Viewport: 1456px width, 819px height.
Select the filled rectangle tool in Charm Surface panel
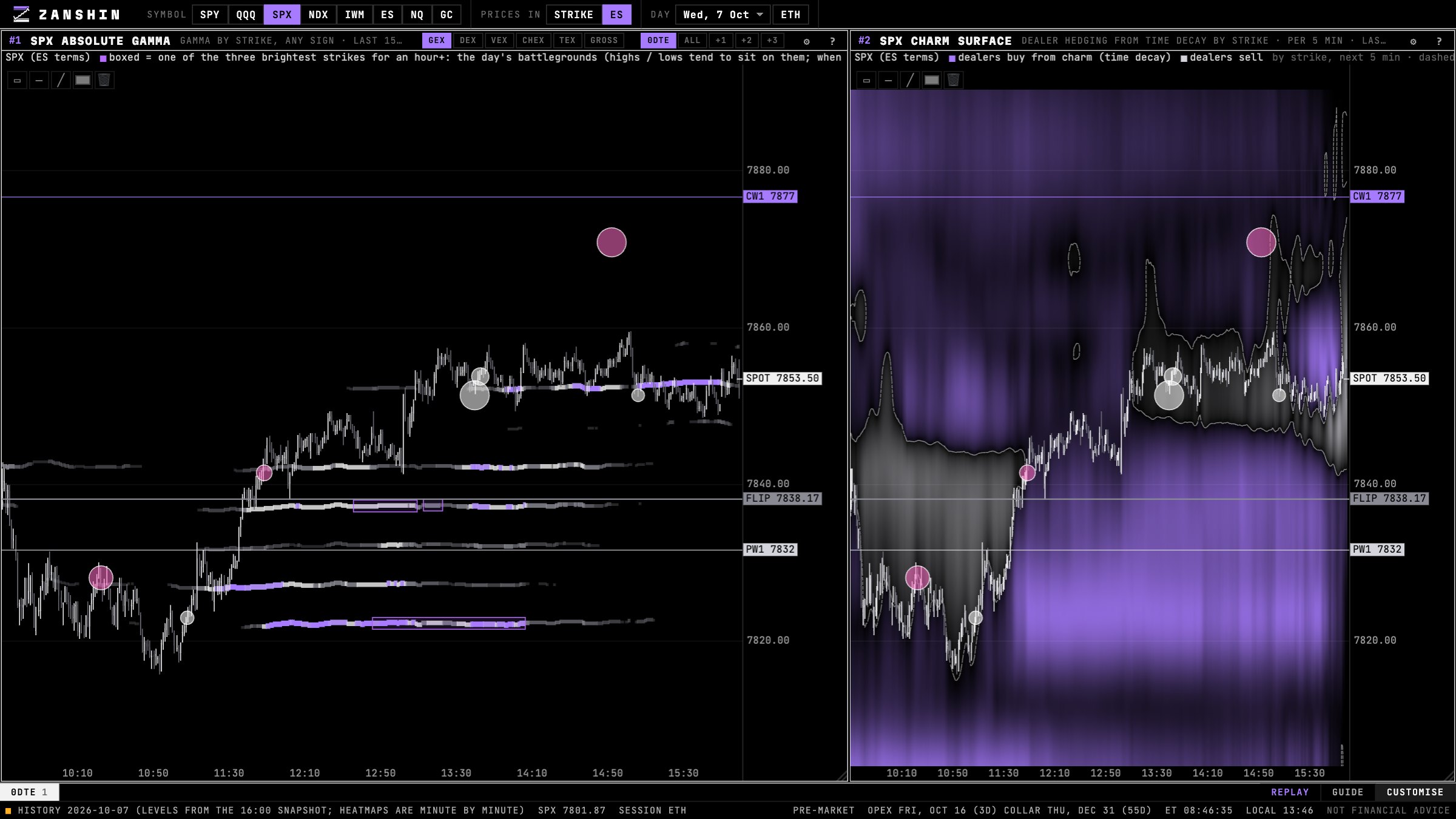tap(932, 80)
